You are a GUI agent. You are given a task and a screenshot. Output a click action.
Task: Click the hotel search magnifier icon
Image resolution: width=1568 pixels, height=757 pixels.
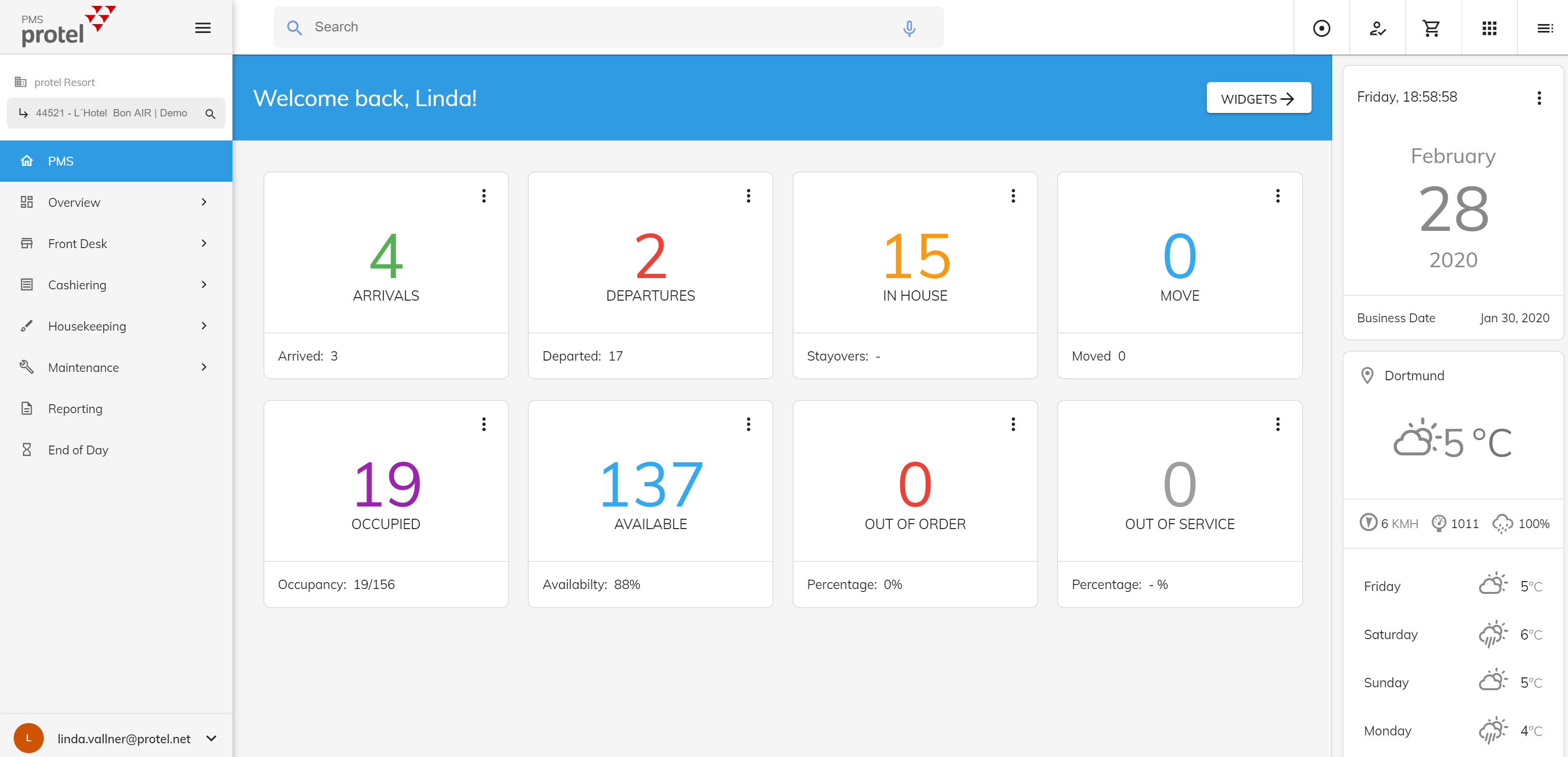click(x=211, y=114)
